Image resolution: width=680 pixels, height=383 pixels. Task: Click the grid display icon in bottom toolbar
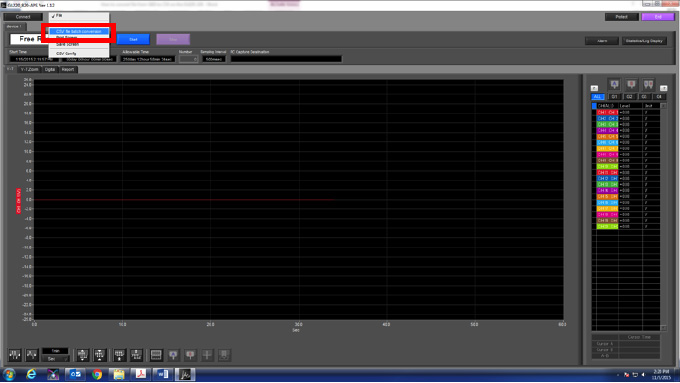(x=156, y=355)
